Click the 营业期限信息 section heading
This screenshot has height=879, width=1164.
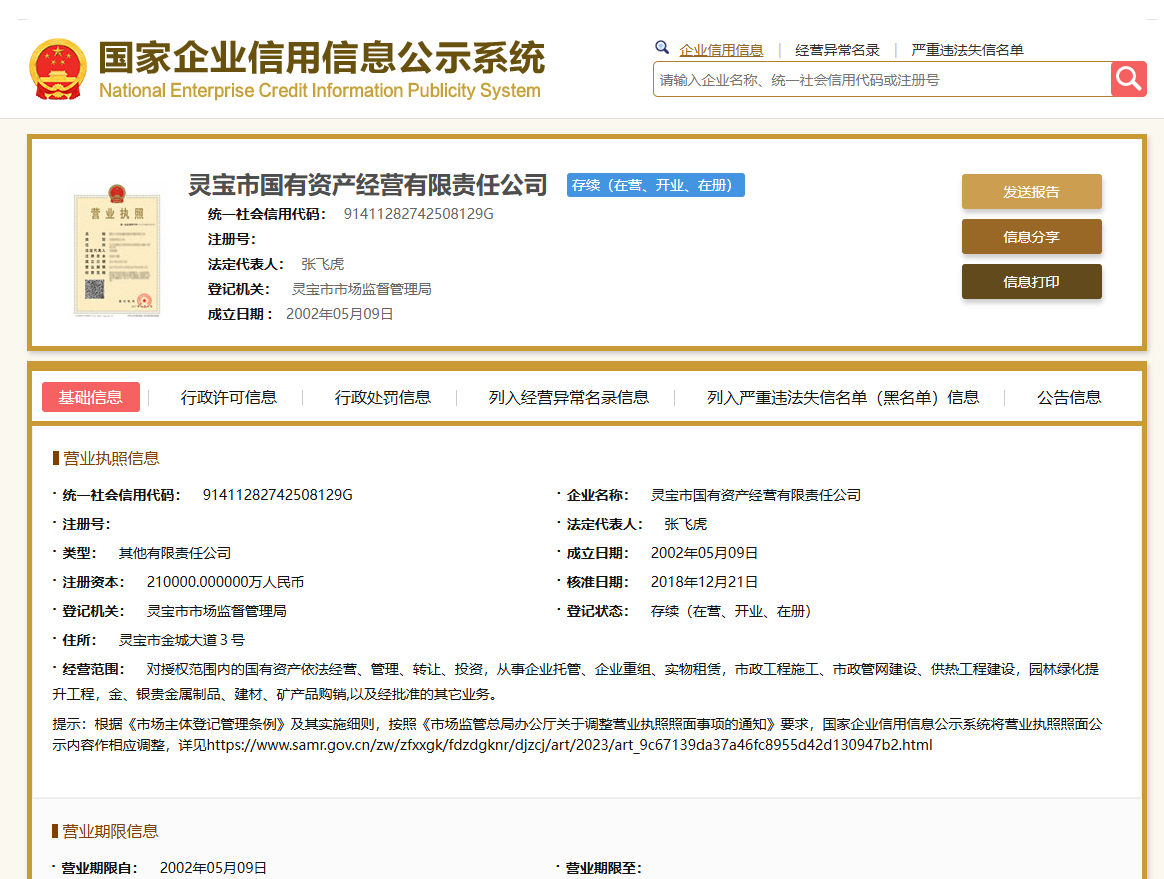click(110, 831)
